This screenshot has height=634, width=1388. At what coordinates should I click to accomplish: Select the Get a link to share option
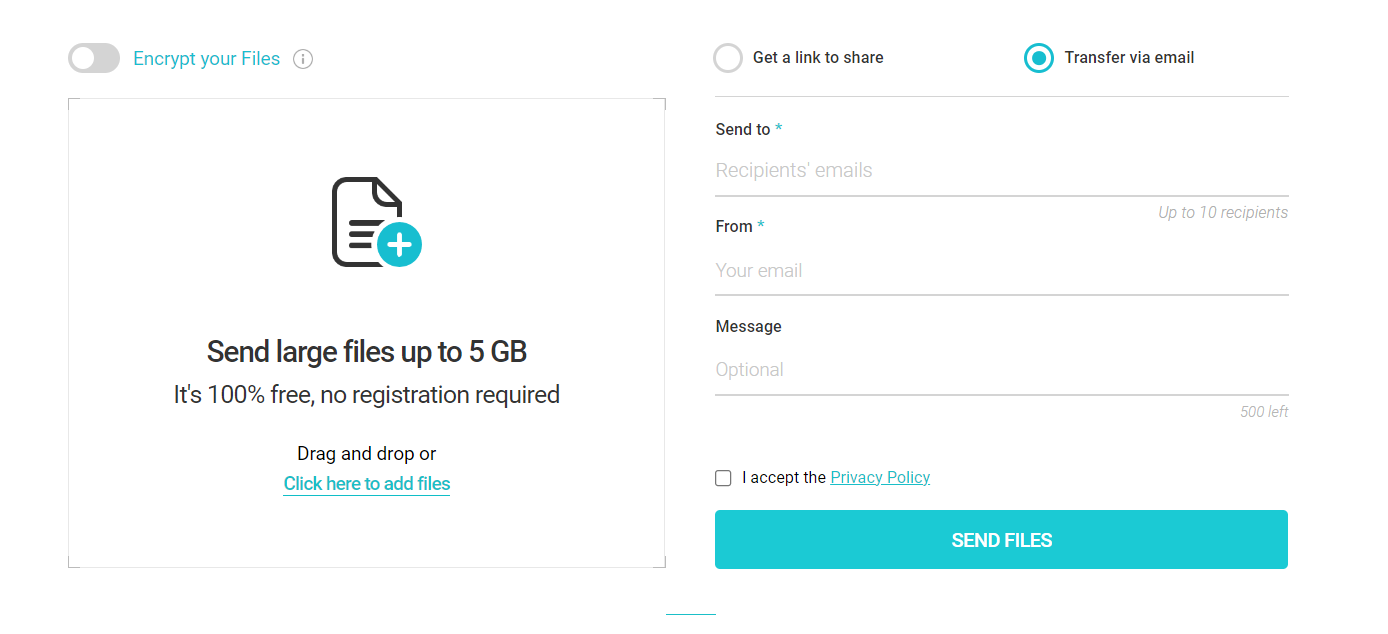(728, 58)
